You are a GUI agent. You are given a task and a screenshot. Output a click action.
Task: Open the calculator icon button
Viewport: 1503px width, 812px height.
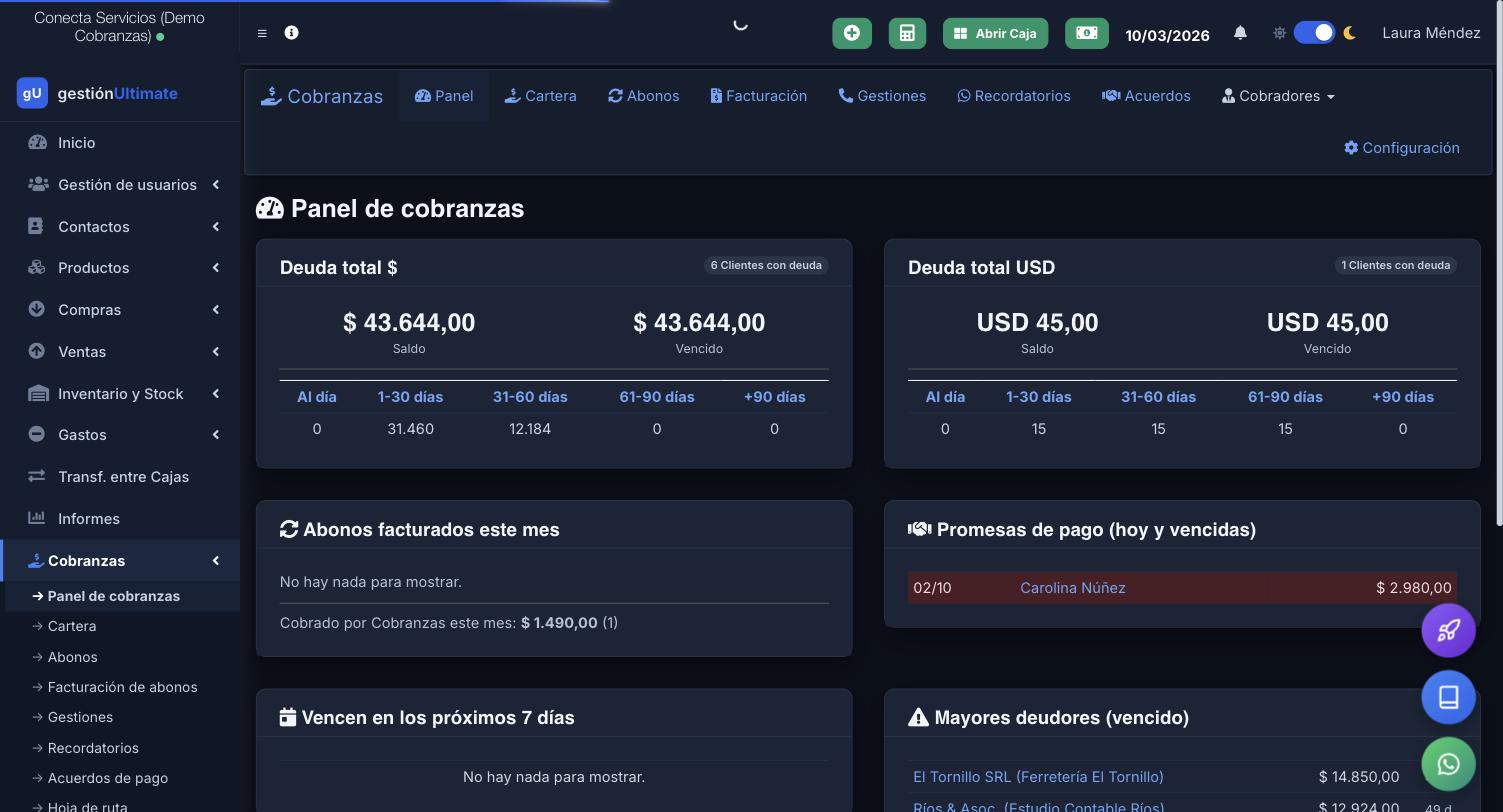click(x=907, y=33)
